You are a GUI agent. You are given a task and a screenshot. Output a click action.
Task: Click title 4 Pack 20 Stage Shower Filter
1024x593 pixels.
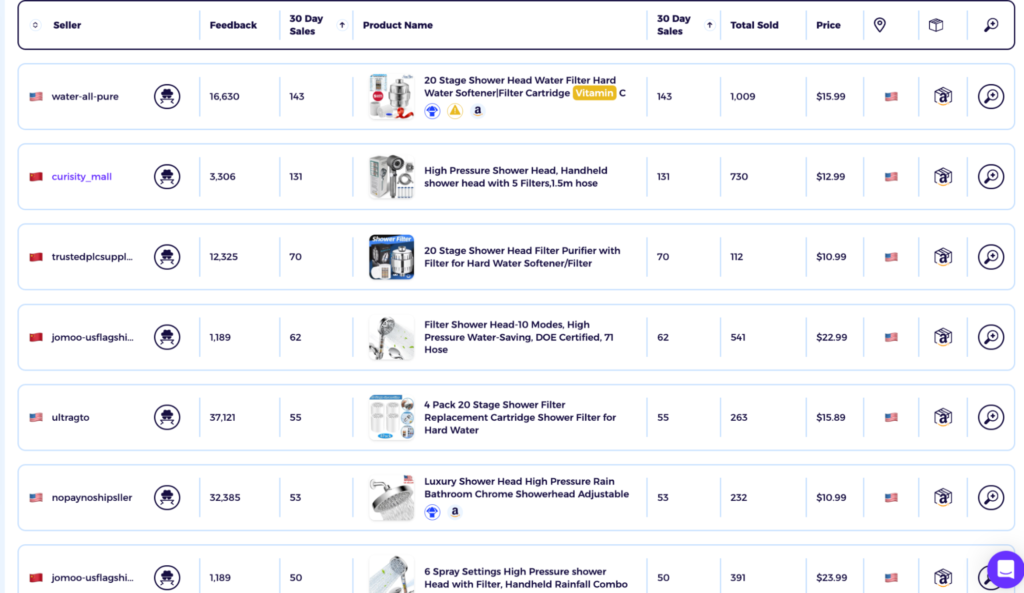tap(520, 417)
